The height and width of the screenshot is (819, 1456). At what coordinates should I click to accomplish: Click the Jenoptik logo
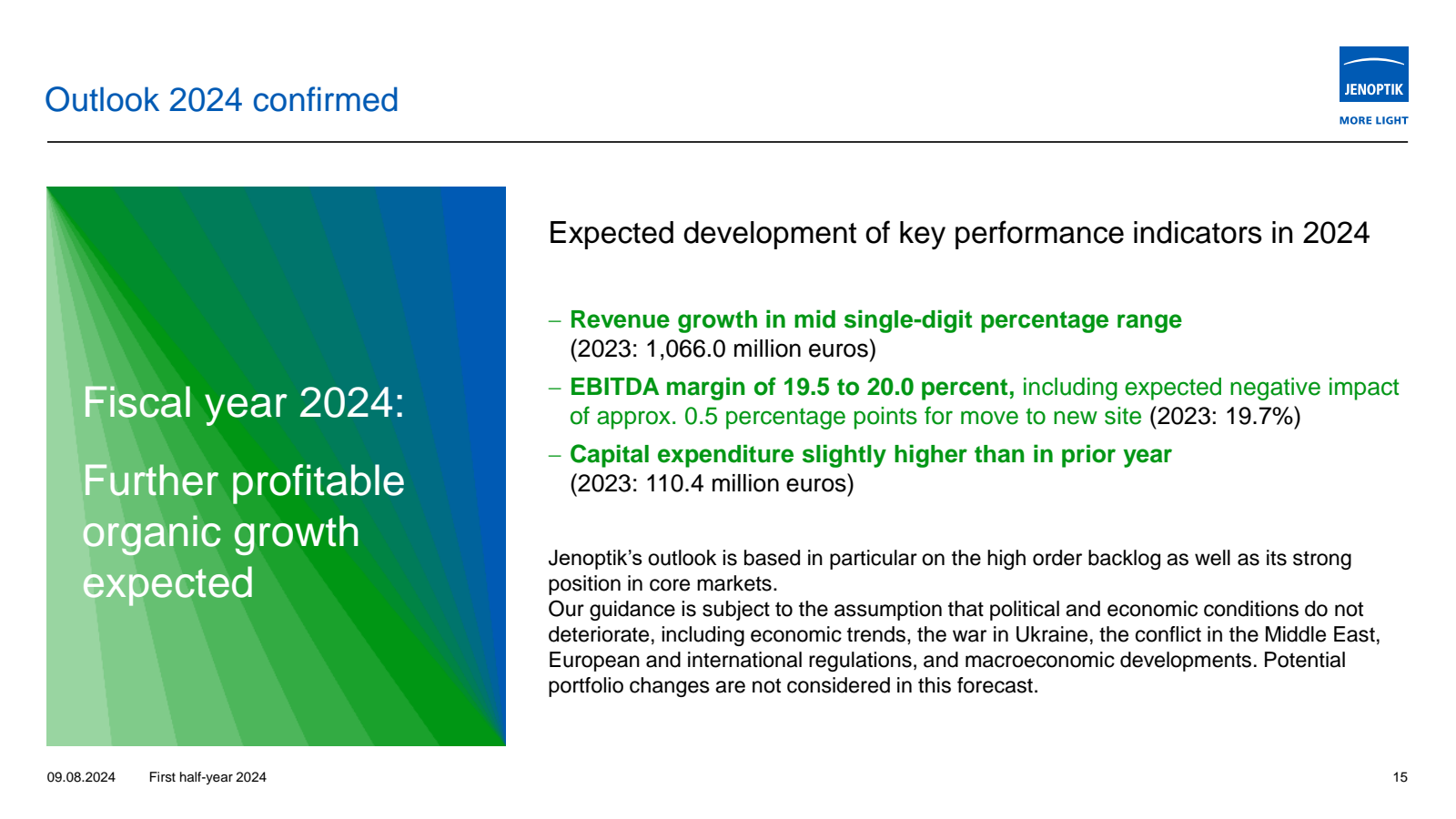point(1373,75)
